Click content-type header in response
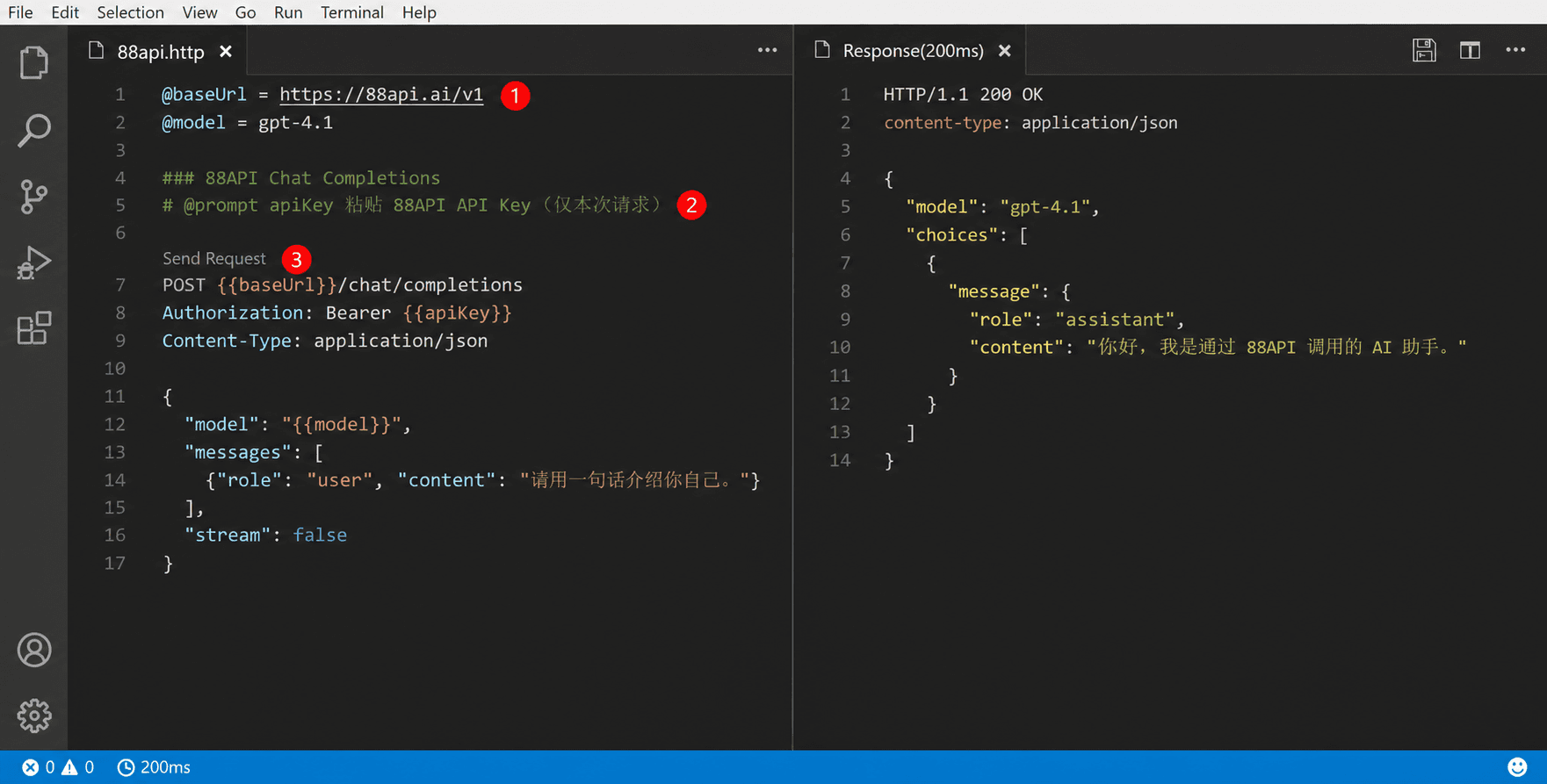The width and height of the screenshot is (1547, 784). point(943,123)
